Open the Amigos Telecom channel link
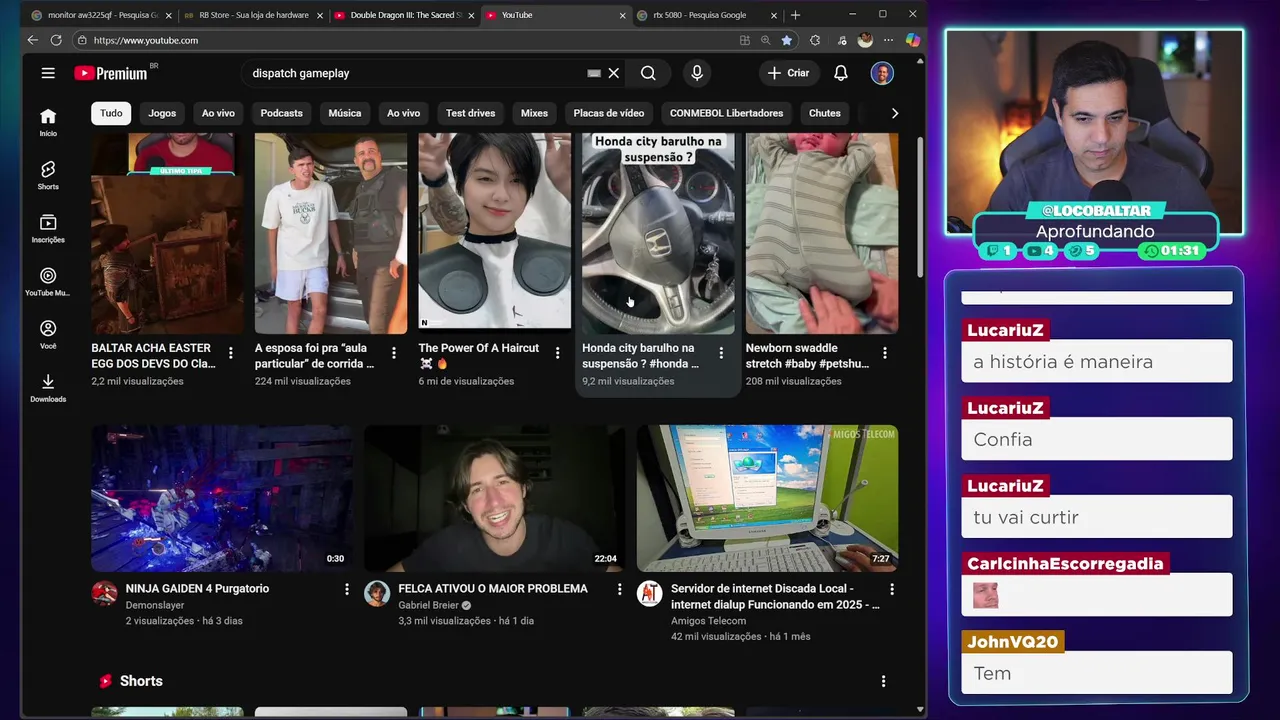Image resolution: width=1280 pixels, height=720 pixels. [709, 621]
